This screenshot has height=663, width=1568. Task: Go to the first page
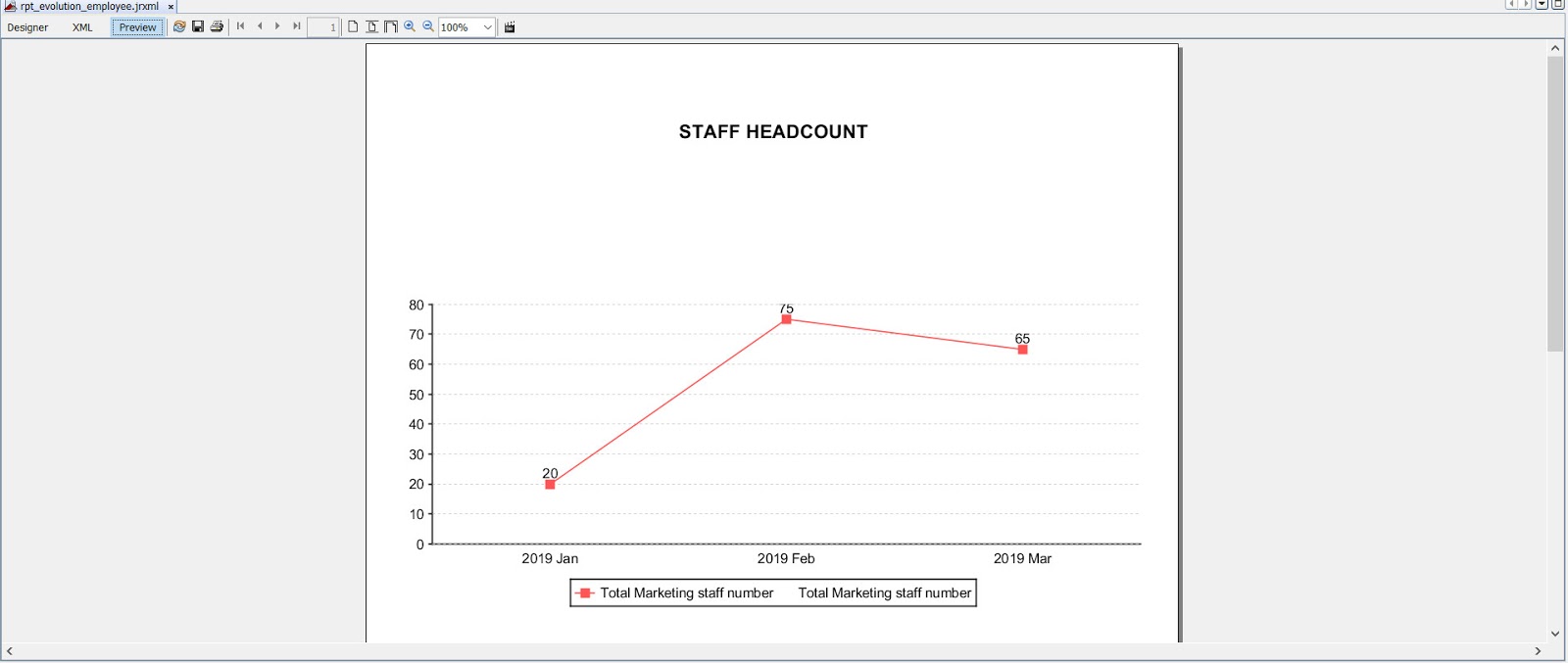point(241,26)
